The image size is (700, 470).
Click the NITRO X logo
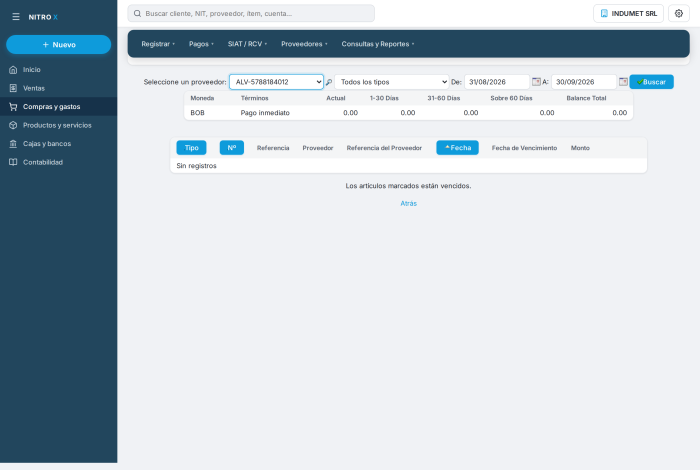pyautogui.click(x=43, y=17)
